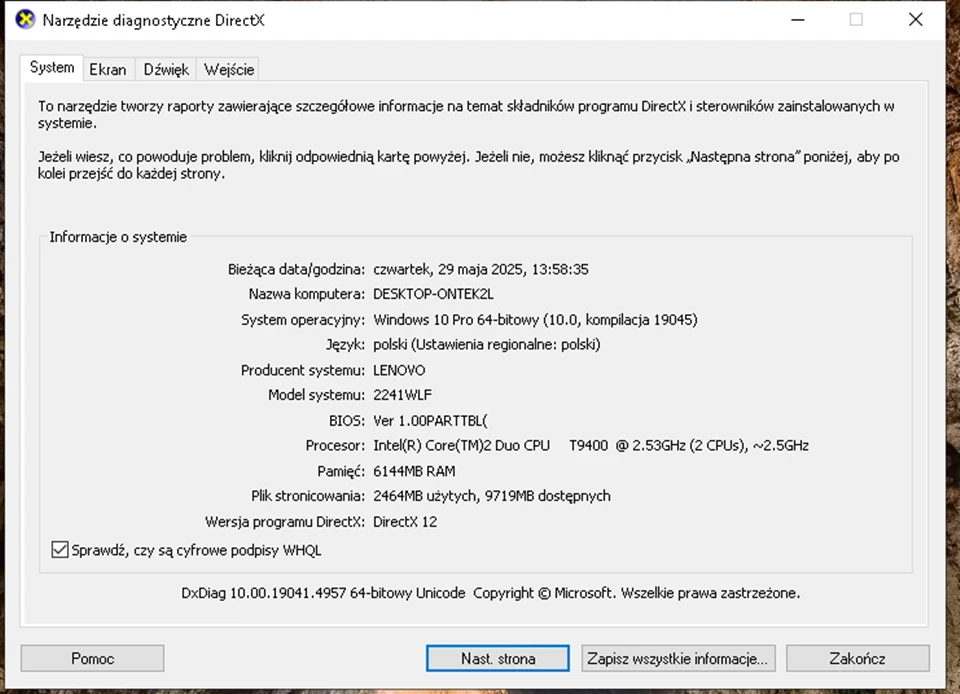Click the Model systemu label

317,395
